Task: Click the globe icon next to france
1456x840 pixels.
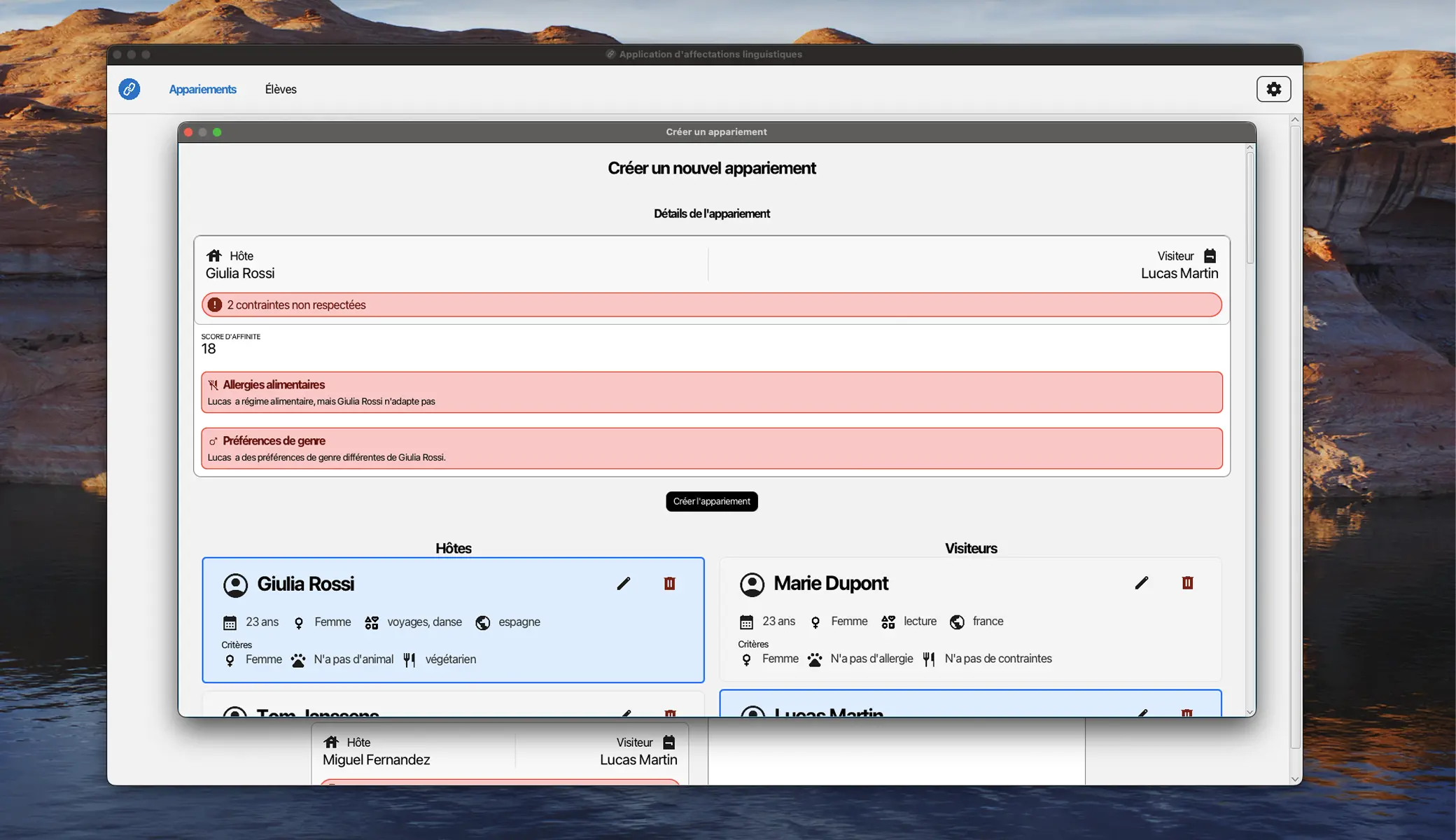Action: pyautogui.click(x=957, y=622)
